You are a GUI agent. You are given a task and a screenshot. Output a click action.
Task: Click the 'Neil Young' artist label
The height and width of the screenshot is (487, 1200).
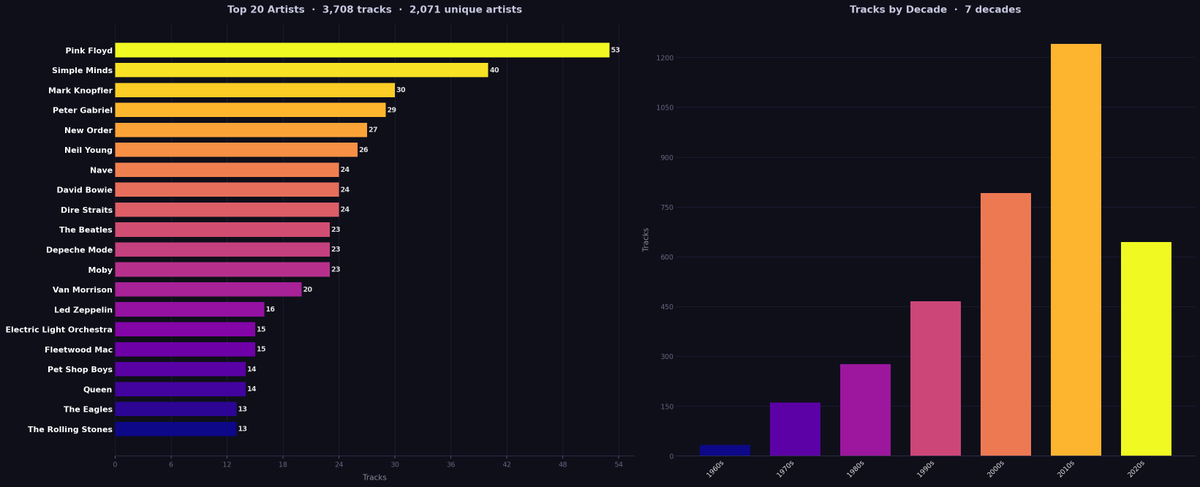88,150
